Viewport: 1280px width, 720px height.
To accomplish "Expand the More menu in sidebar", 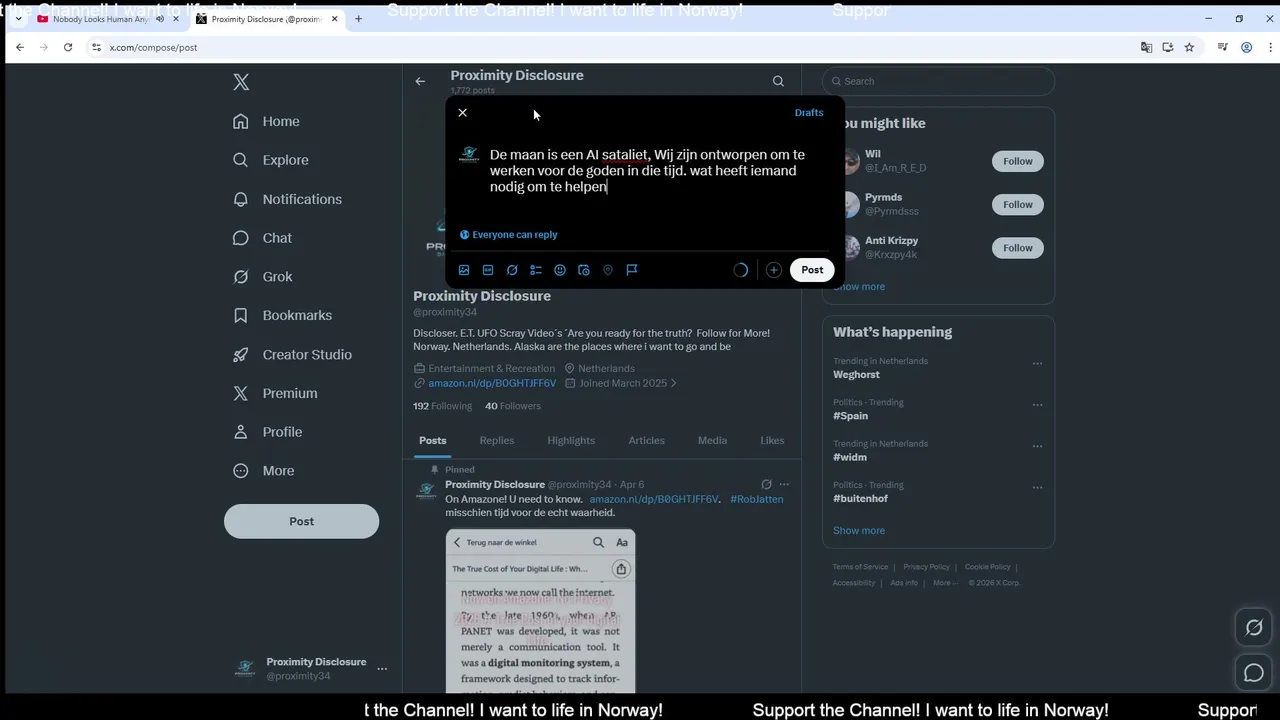I will pos(264,471).
